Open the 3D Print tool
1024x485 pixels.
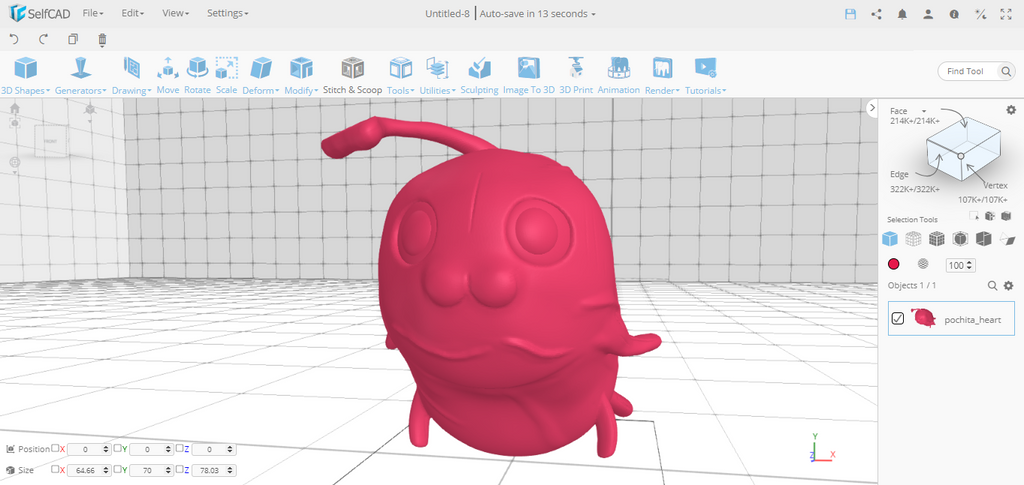click(x=576, y=68)
